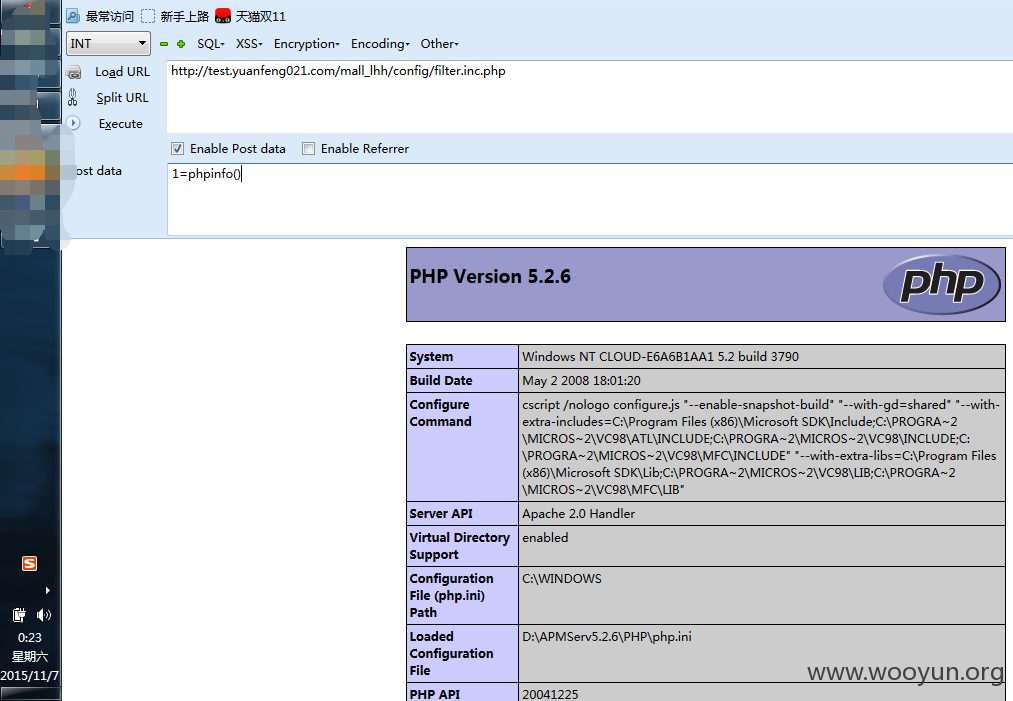Click the PHP API label

(434, 694)
